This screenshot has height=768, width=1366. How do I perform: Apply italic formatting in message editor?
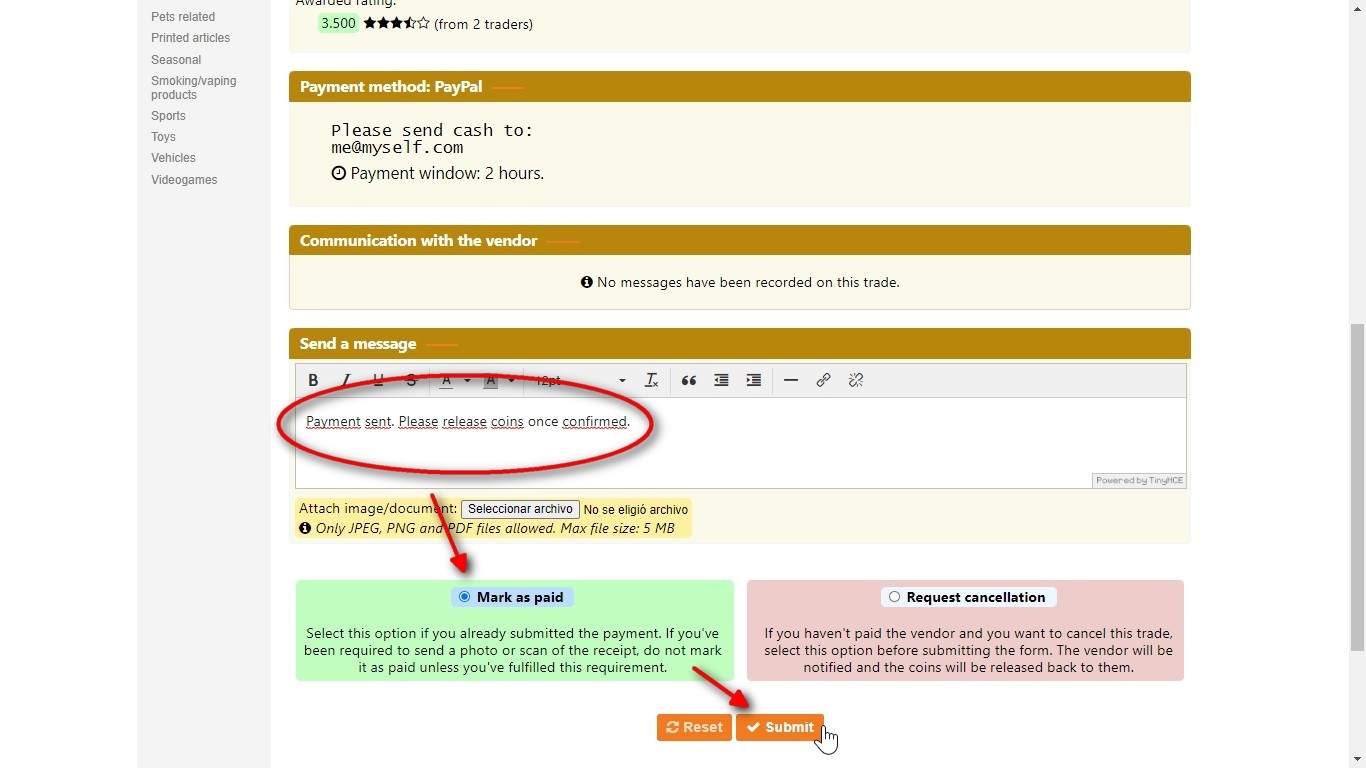(x=346, y=380)
